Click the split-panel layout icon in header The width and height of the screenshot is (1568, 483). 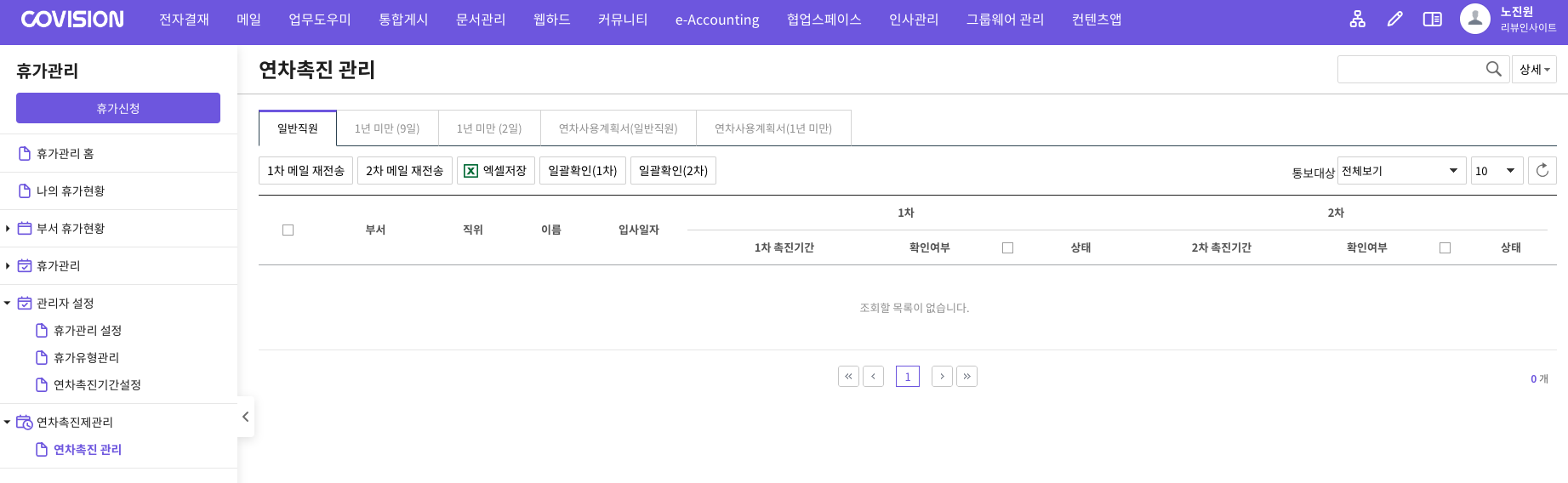tap(1432, 19)
